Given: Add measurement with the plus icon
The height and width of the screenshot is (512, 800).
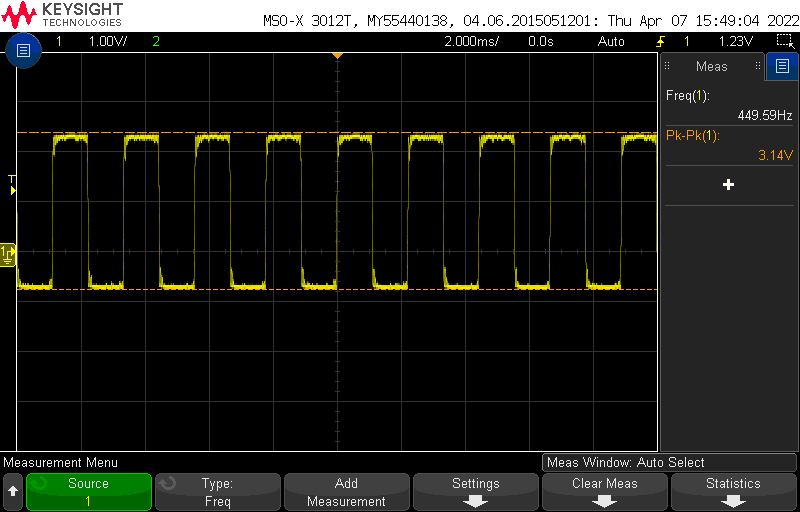Looking at the screenshot, I should pyautogui.click(x=728, y=185).
